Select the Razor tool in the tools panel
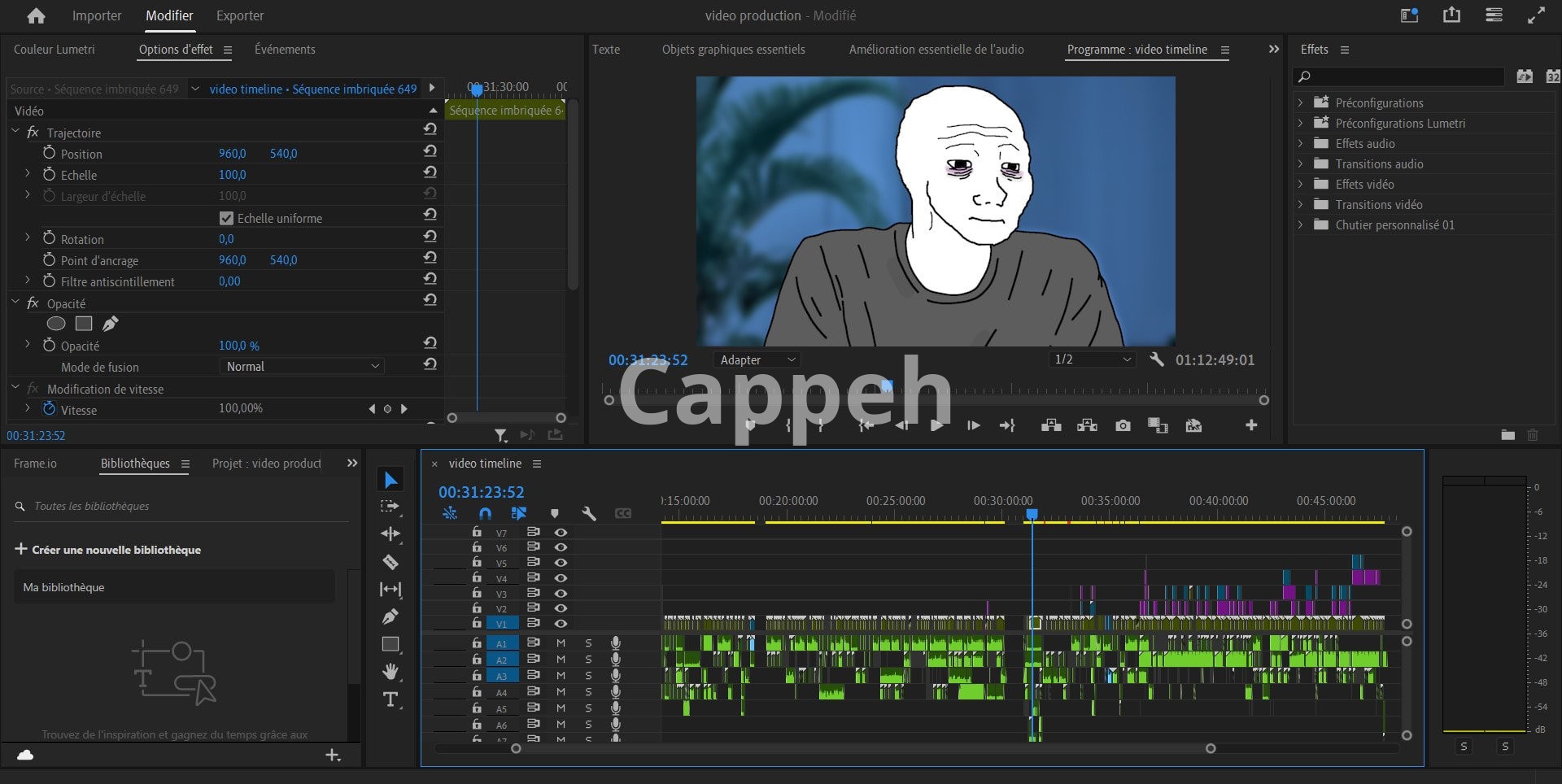 (390, 562)
